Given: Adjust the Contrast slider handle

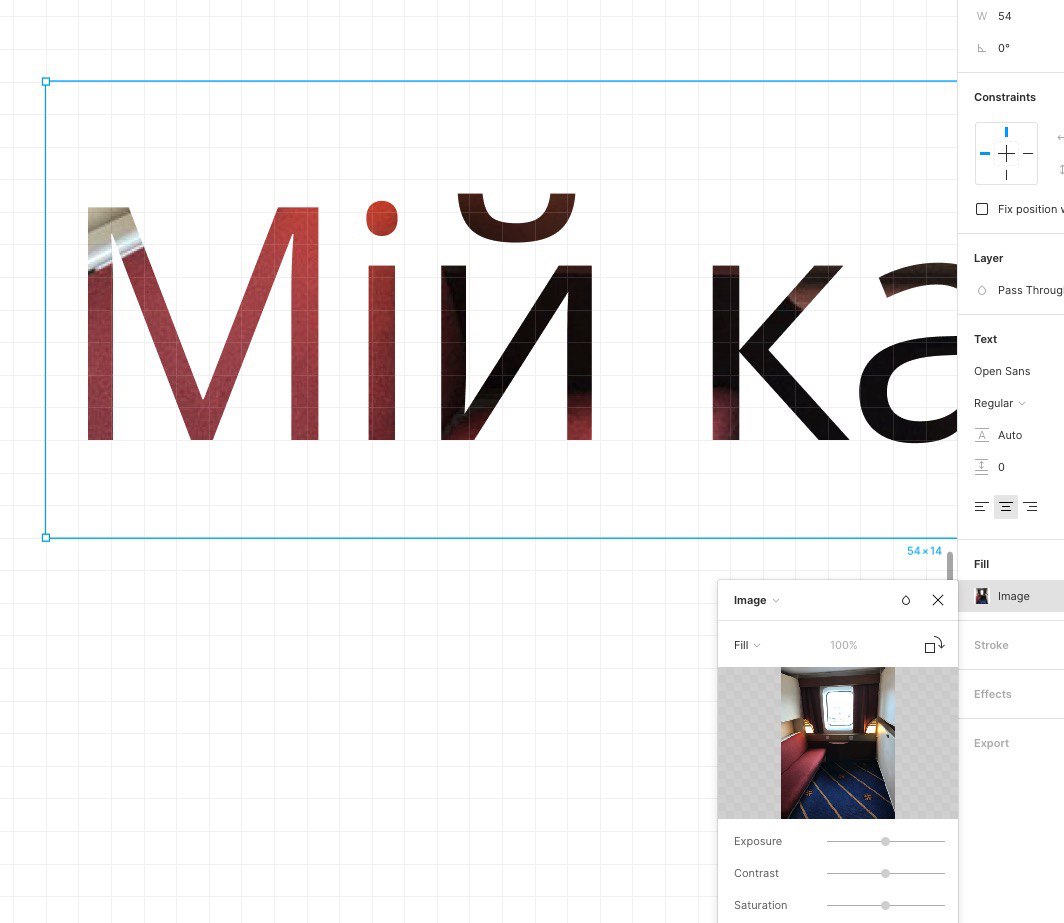Looking at the screenshot, I should click(x=885, y=873).
